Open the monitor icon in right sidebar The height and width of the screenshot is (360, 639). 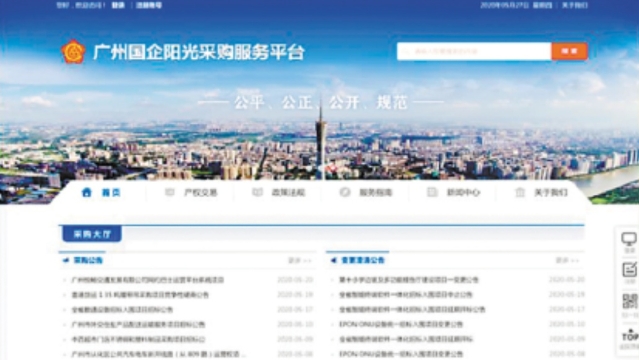pyautogui.click(x=629, y=239)
